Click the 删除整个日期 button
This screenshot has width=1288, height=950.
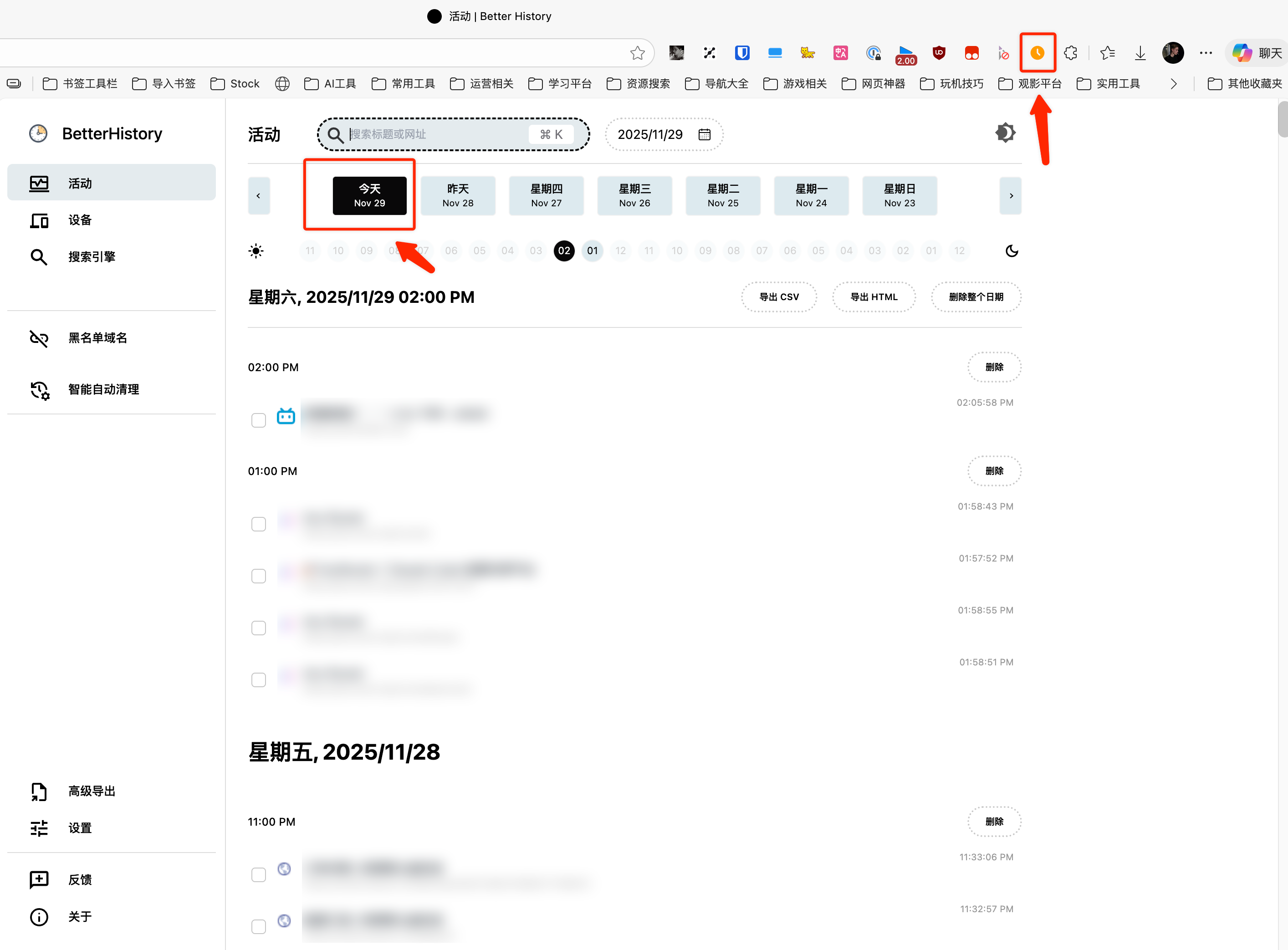coord(976,297)
